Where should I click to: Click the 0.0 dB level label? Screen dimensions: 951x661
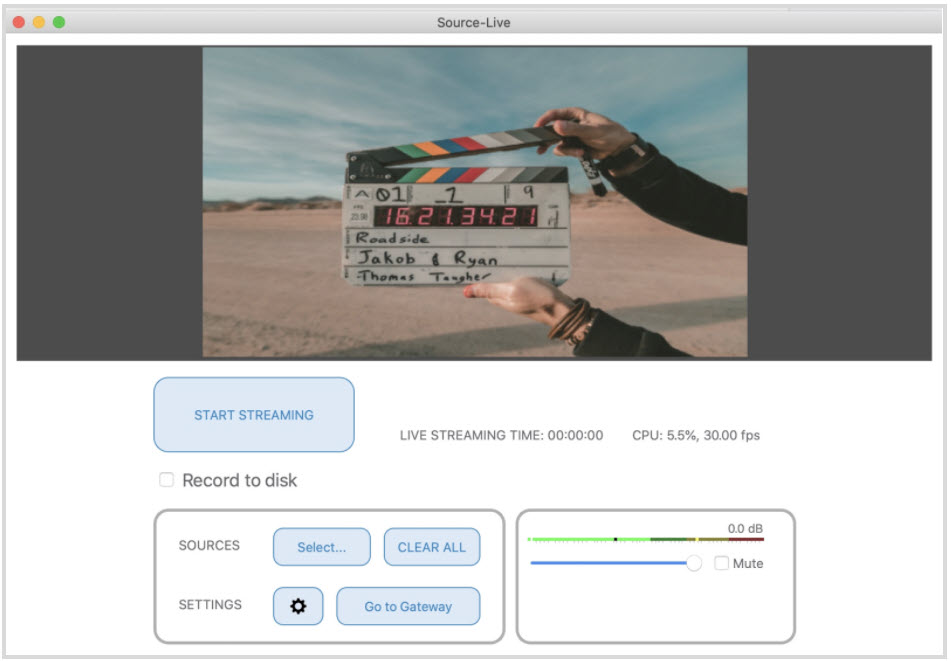tap(745, 528)
